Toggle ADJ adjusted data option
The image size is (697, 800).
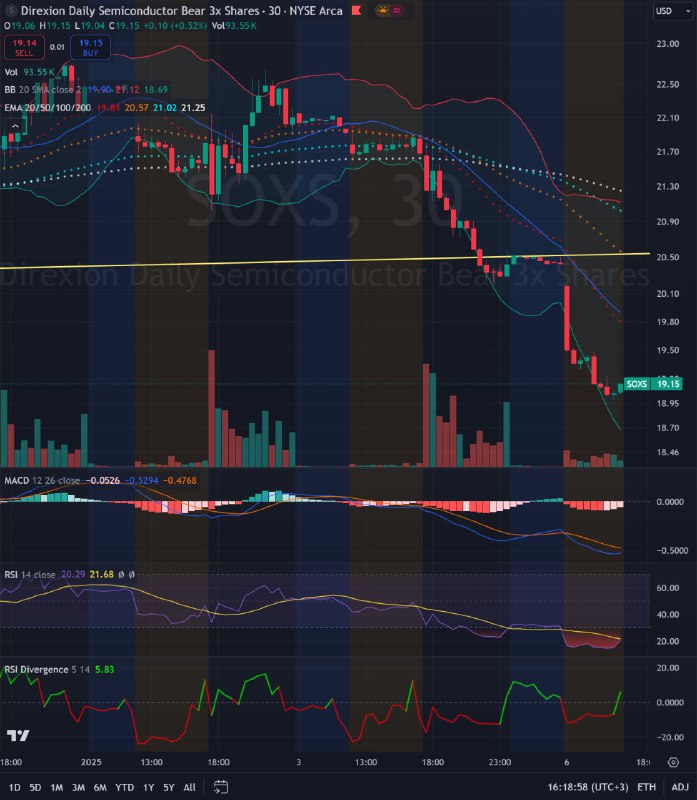pos(680,787)
